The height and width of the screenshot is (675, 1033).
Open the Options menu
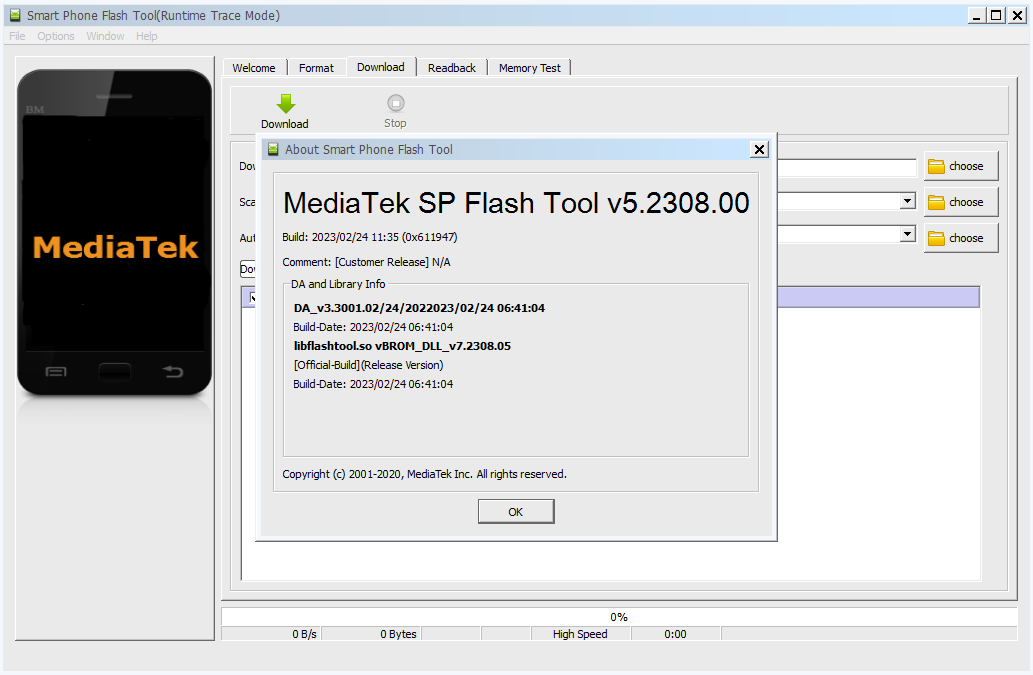[x=56, y=36]
